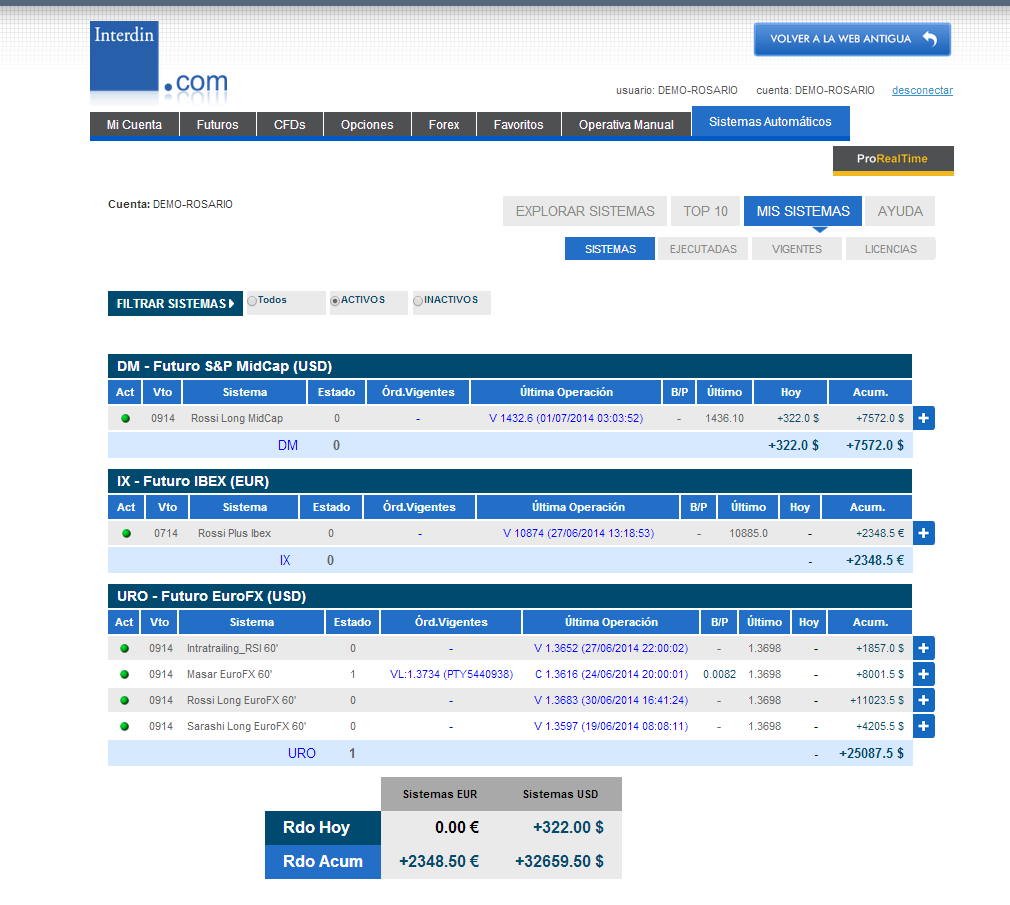
Task: Open last operation V 1432.6 link
Action: tap(566, 419)
